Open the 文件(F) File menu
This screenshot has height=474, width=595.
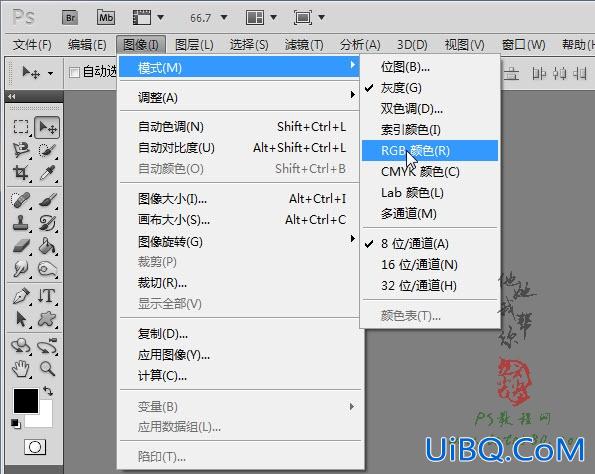click(32, 45)
